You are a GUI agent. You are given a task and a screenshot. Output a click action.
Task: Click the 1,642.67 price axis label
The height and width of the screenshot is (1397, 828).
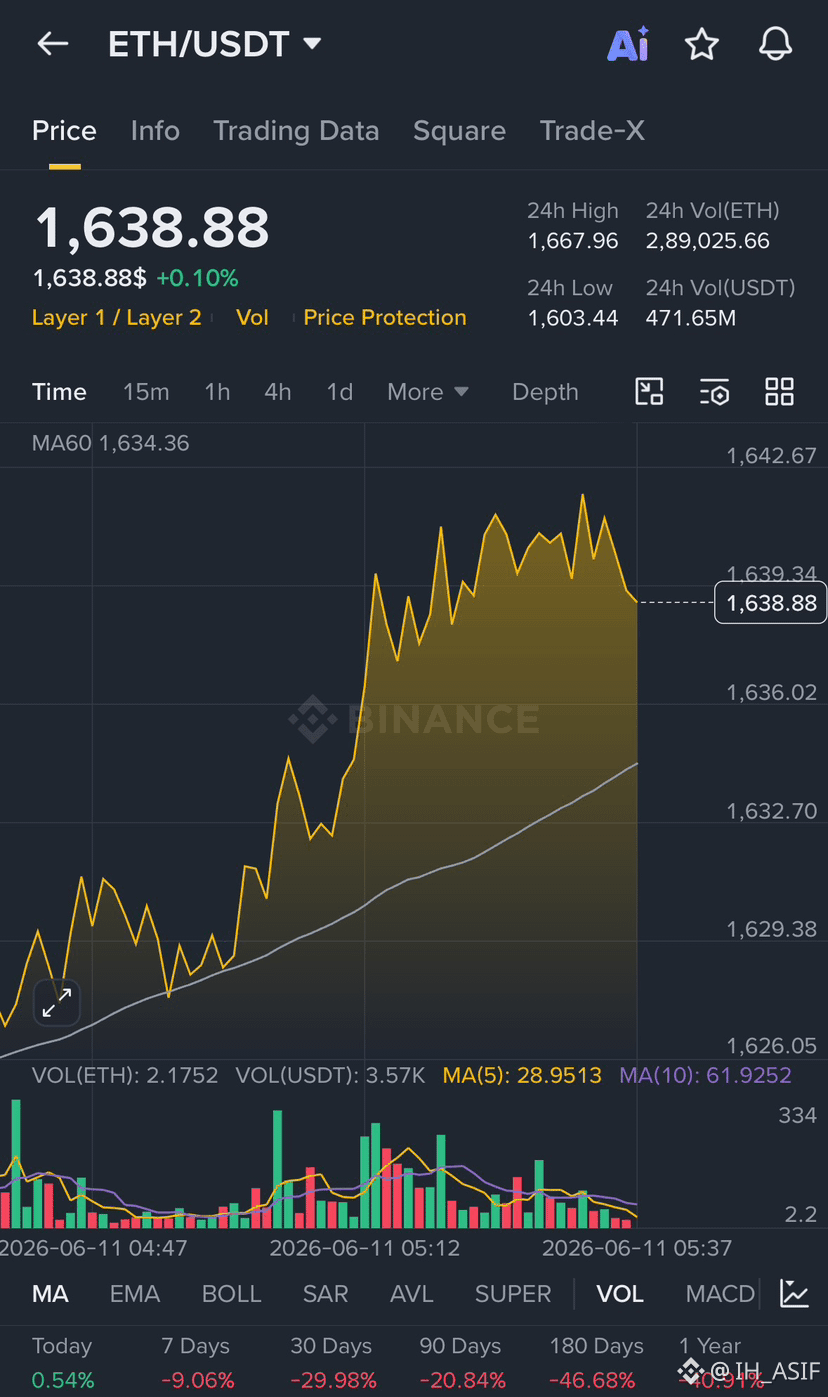pos(771,456)
